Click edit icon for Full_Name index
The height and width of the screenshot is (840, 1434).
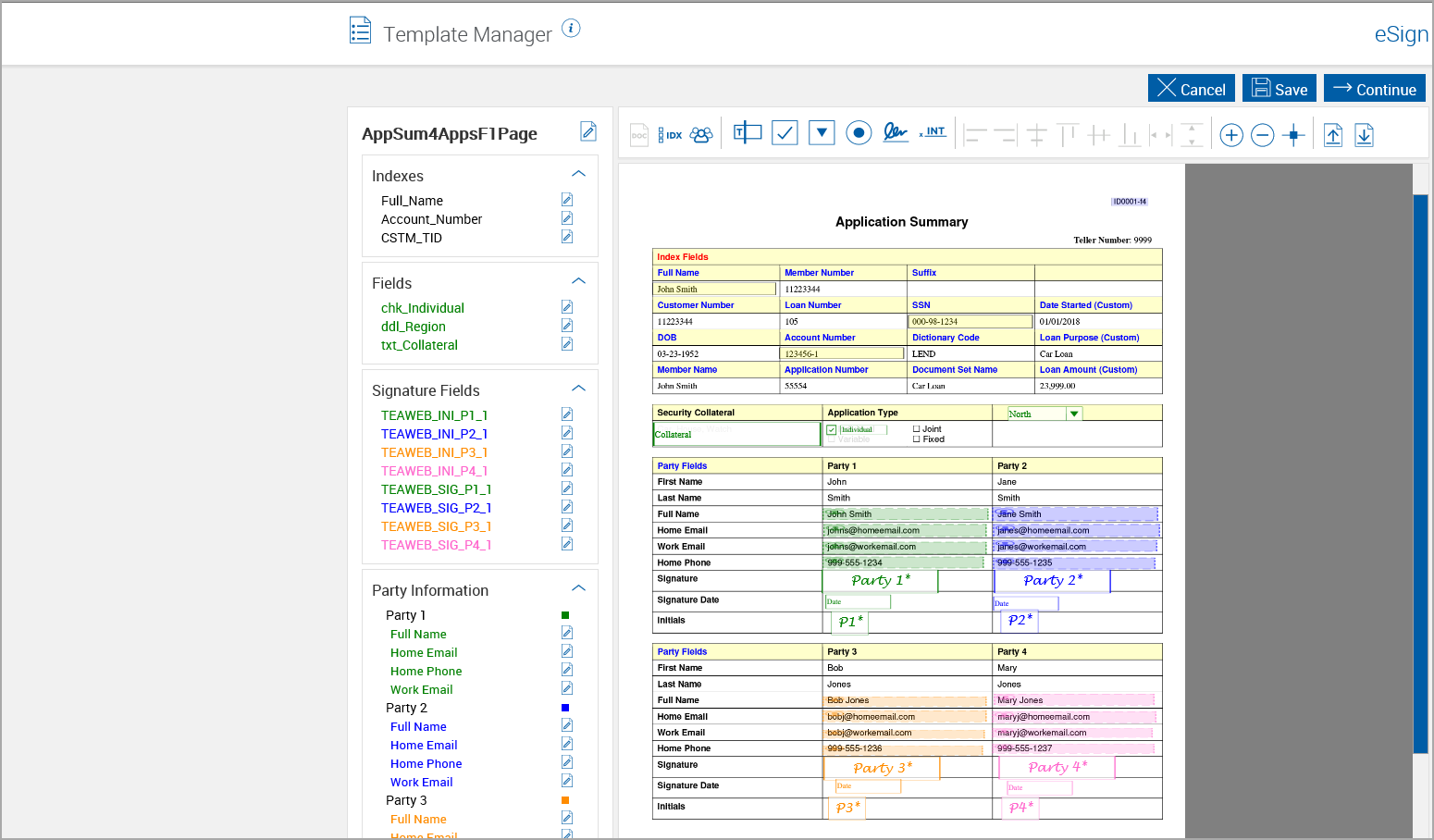(567, 200)
